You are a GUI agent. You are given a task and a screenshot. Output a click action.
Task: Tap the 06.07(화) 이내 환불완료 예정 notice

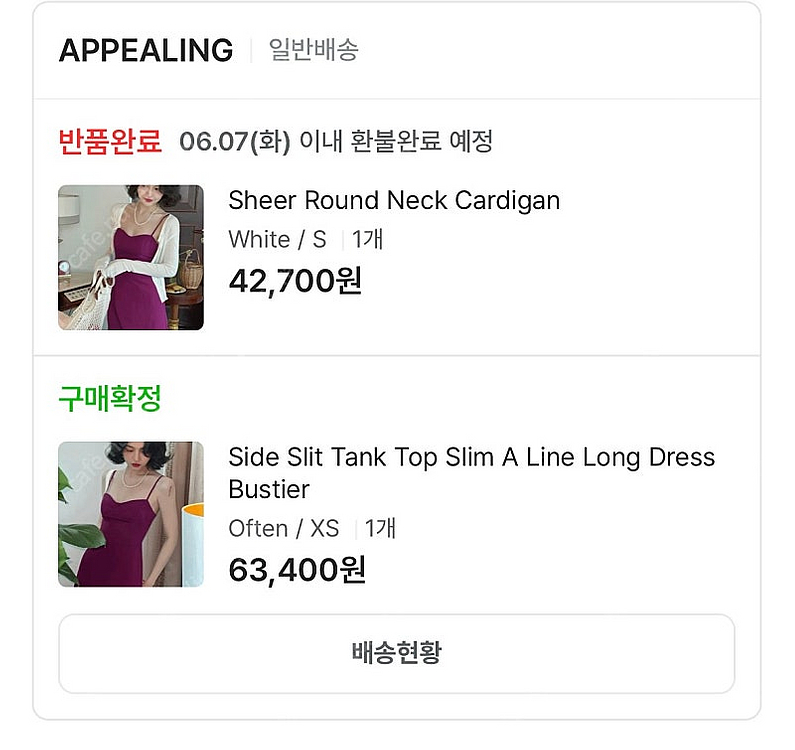point(336,141)
